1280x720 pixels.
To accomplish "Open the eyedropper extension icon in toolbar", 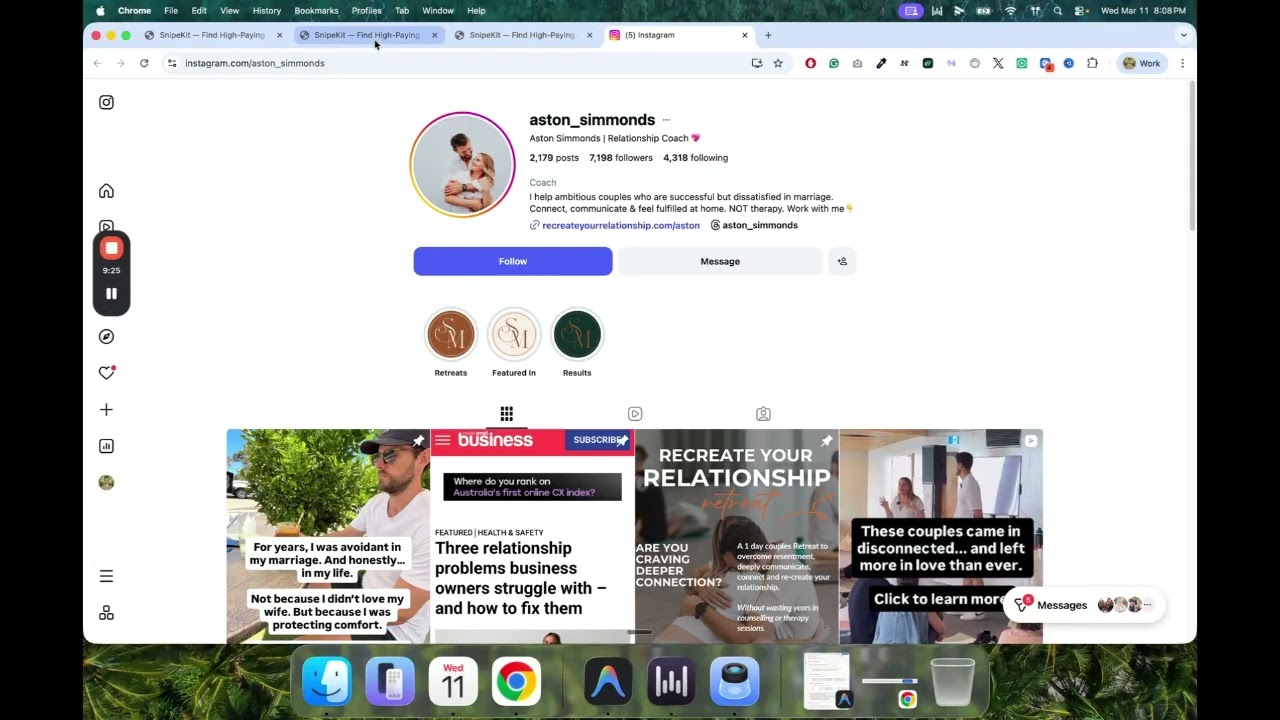I will [881, 63].
